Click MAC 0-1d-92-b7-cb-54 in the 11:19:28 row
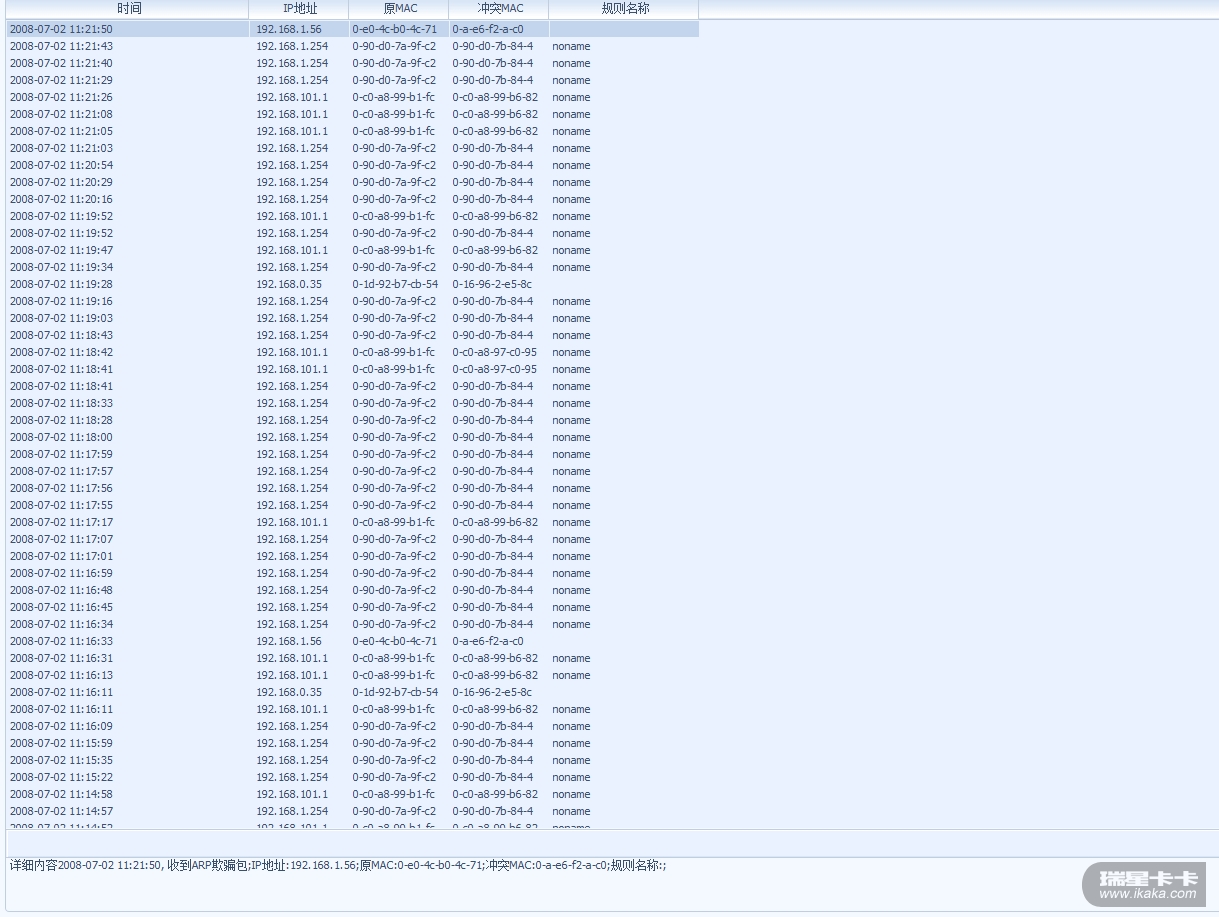The image size is (1219, 917). click(x=395, y=284)
